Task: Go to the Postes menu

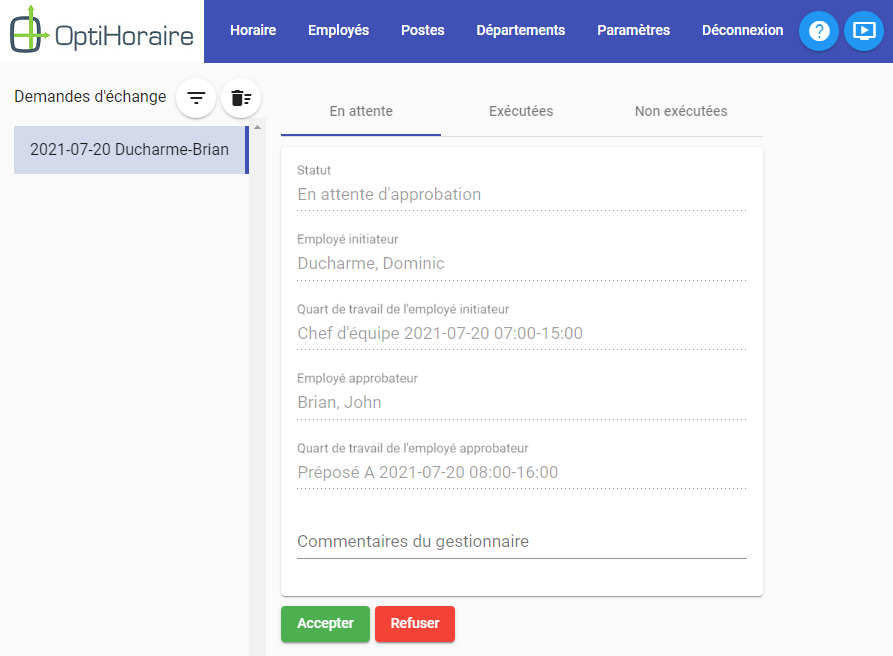Action: [423, 30]
